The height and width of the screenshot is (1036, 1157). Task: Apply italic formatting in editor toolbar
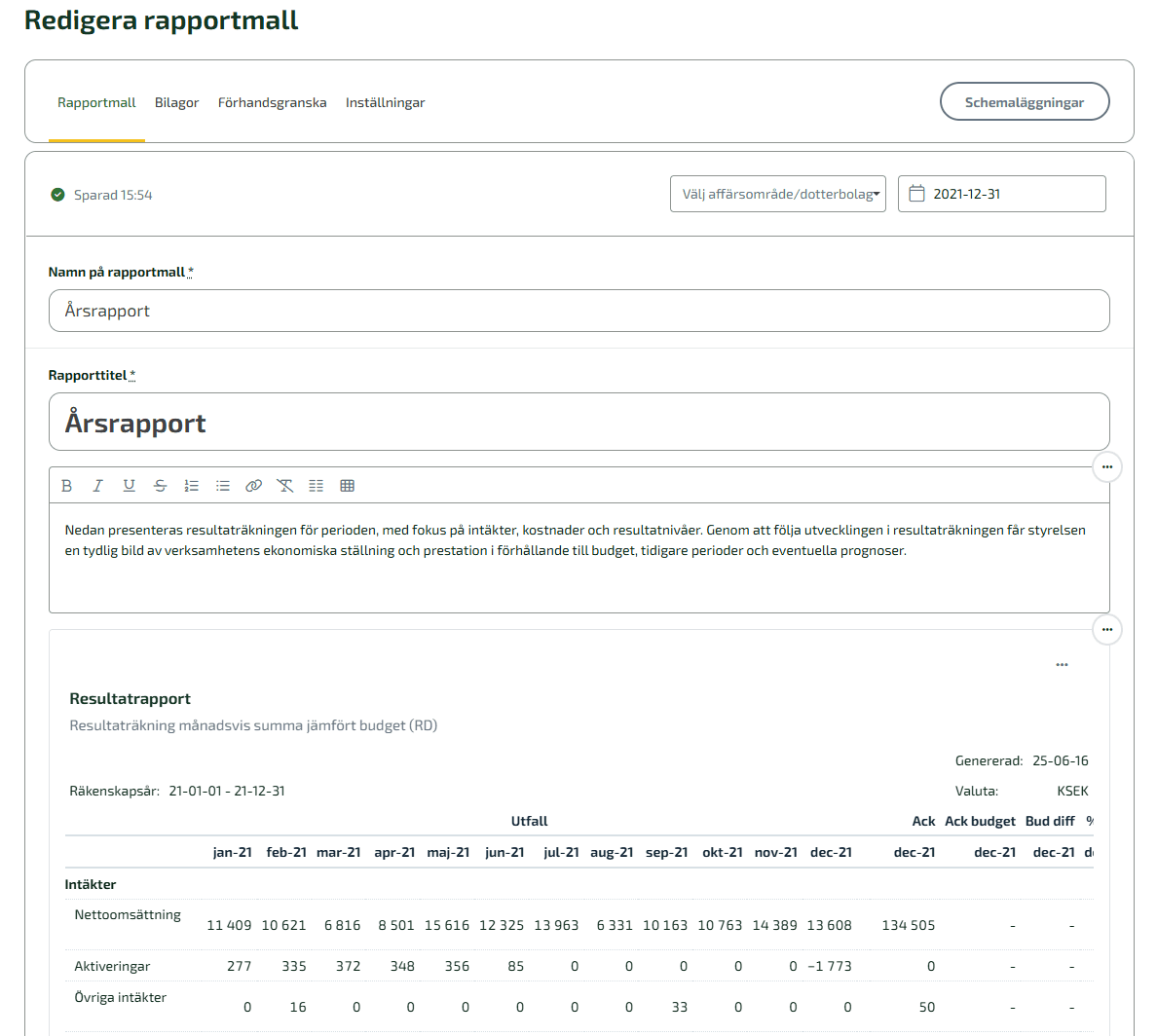pyautogui.click(x=97, y=486)
